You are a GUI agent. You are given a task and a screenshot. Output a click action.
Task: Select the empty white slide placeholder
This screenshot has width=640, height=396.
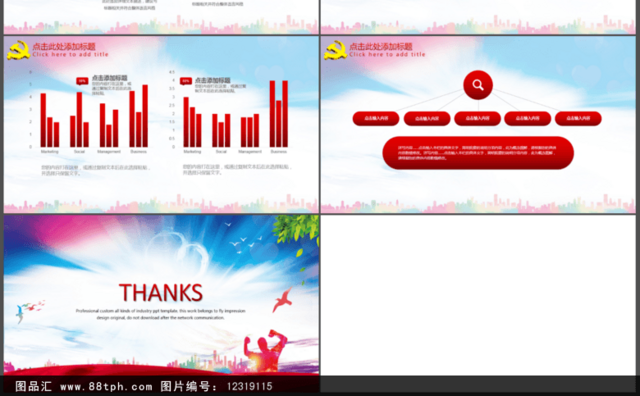coord(478,295)
